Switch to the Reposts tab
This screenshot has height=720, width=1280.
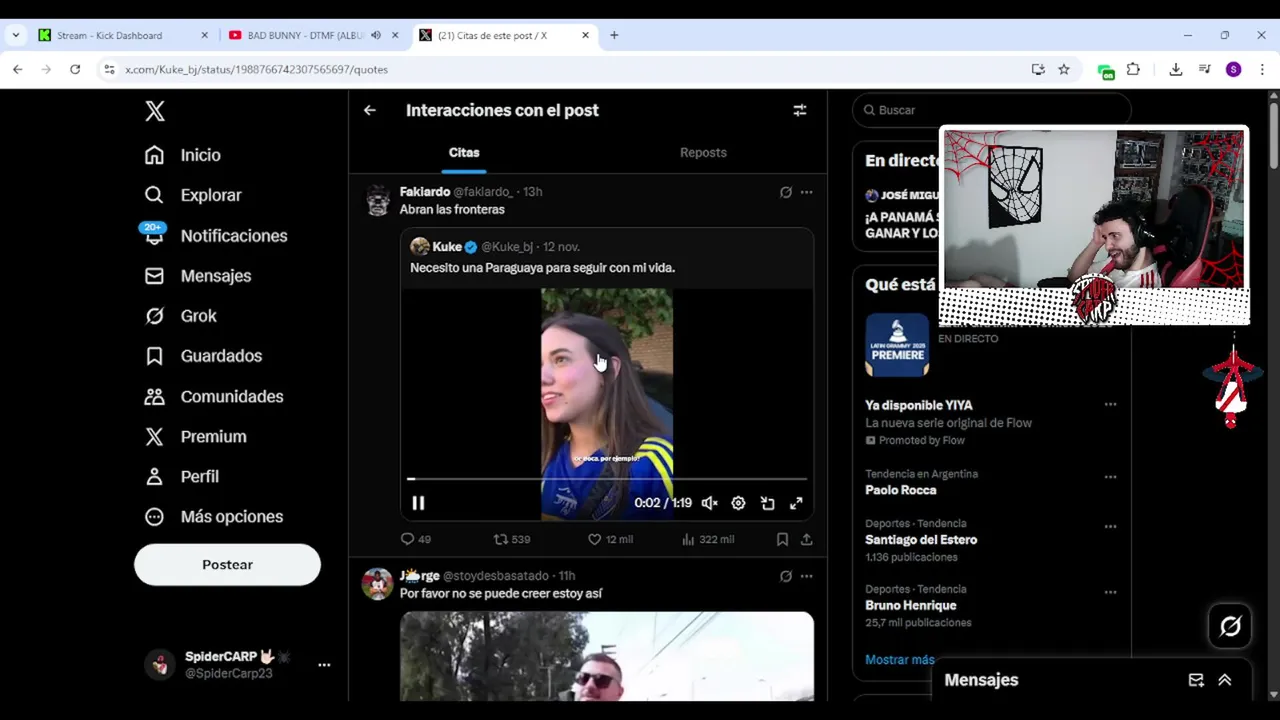tap(703, 153)
